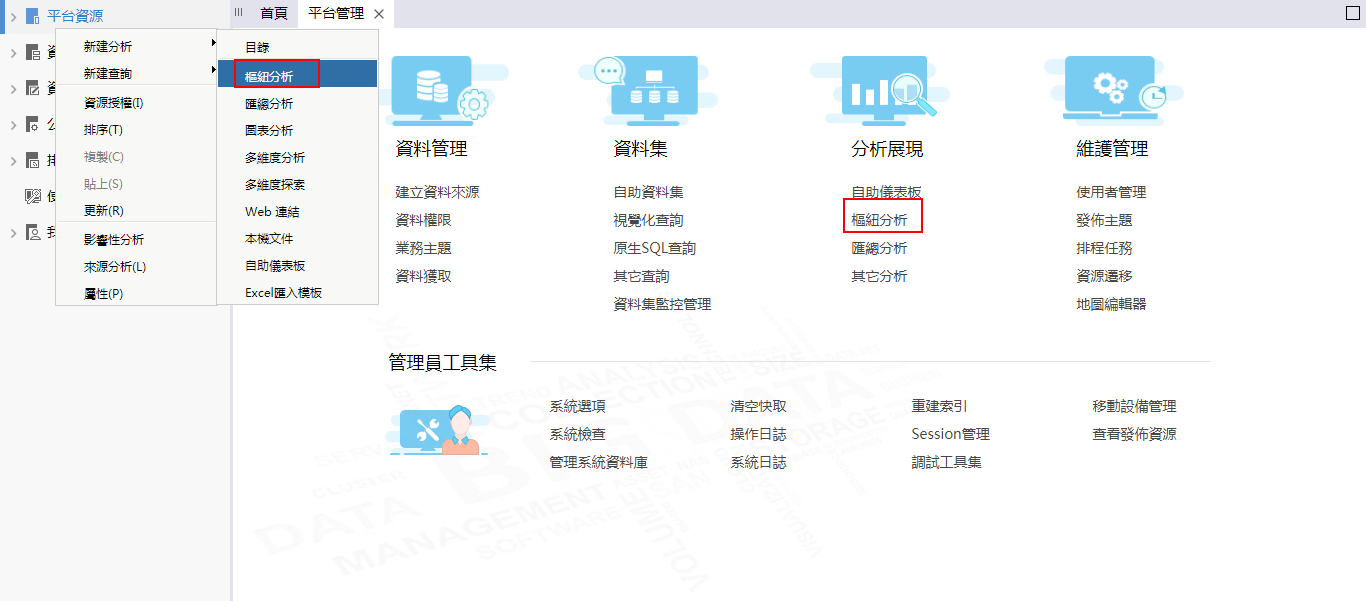Switch to the 首頁 tab
This screenshot has width=1366, height=601.
[273, 13]
